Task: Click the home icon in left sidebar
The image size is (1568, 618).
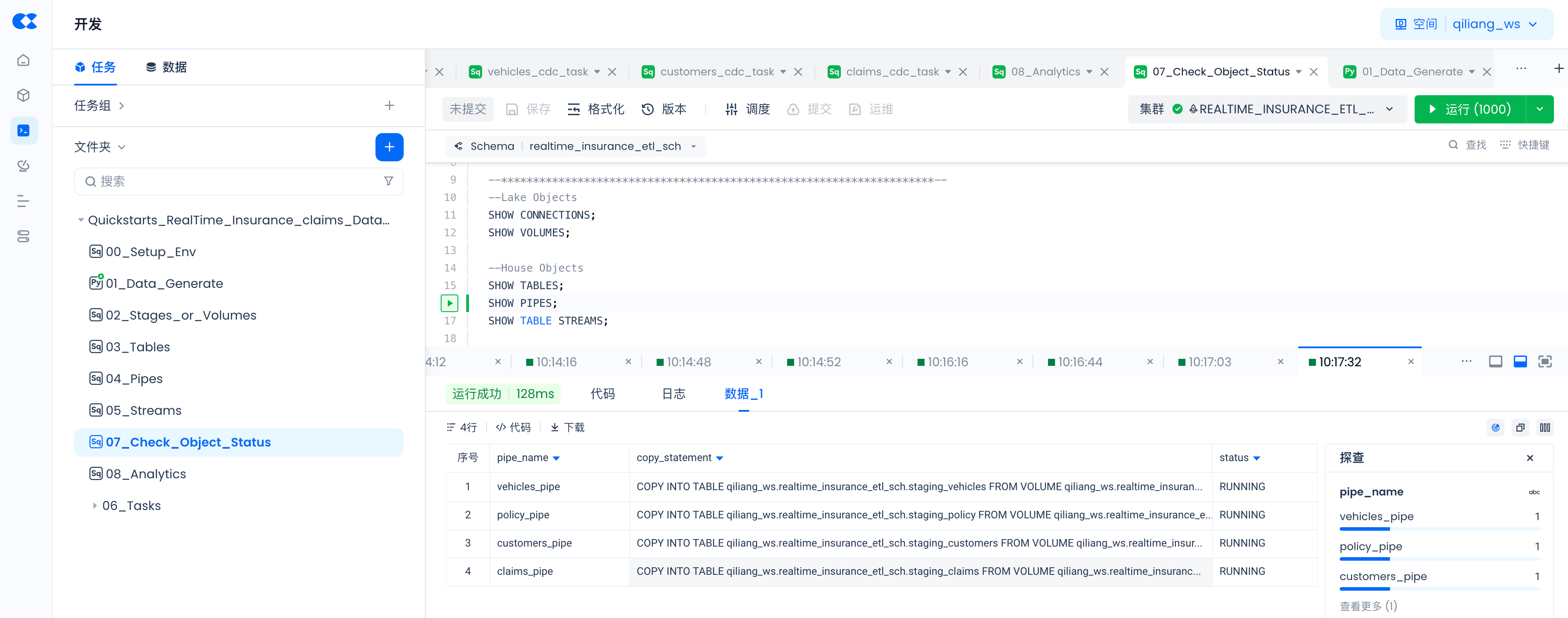Action: pyautogui.click(x=23, y=60)
